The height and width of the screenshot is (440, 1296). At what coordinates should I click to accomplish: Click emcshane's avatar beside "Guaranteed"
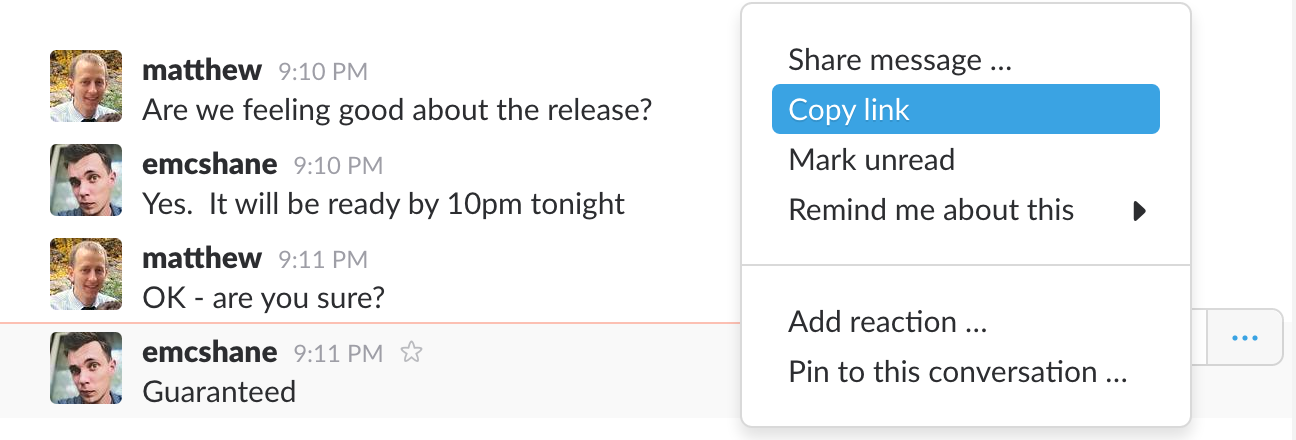click(86, 368)
